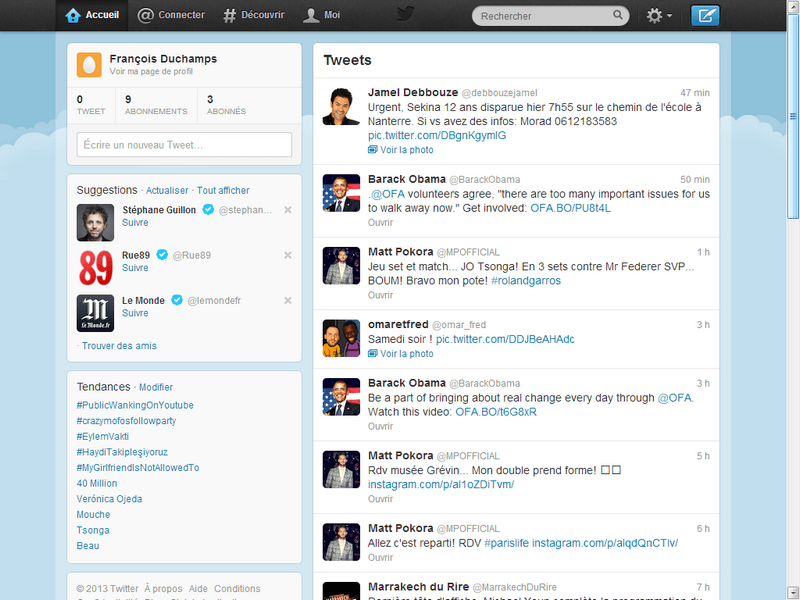Open the settings gear dropdown

[659, 15]
